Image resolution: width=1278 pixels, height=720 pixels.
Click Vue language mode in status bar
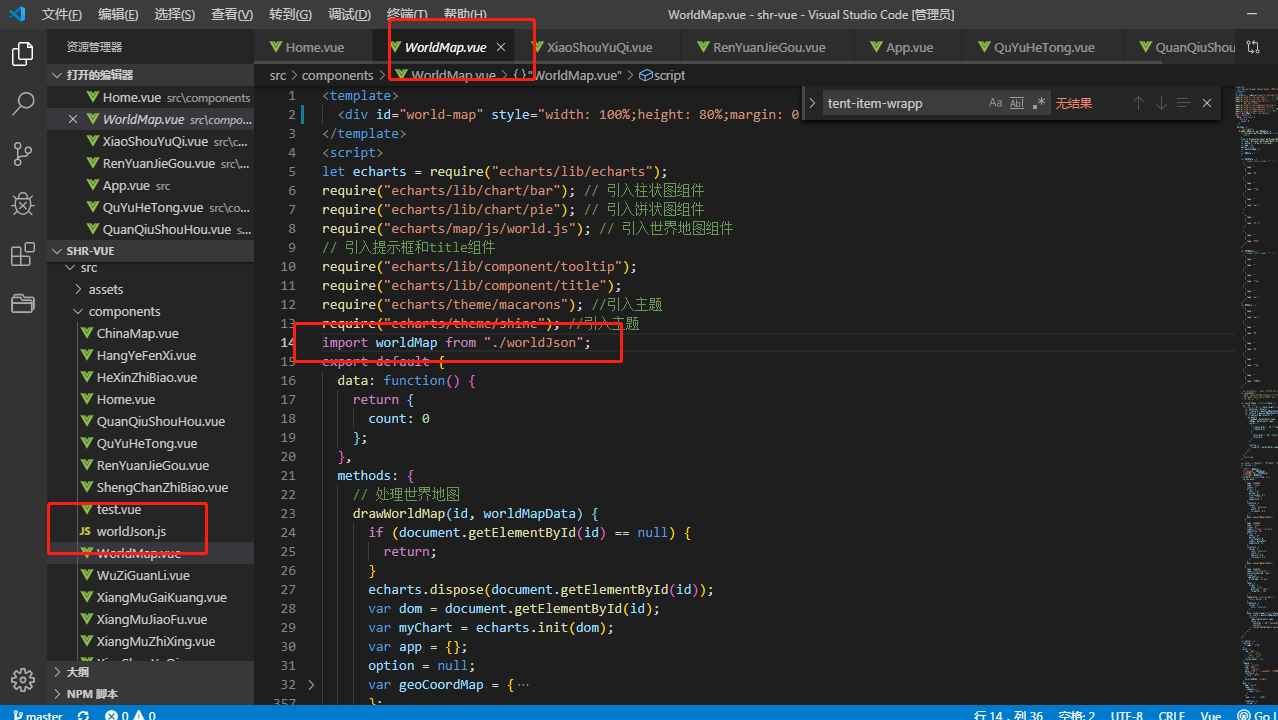click(x=1211, y=715)
